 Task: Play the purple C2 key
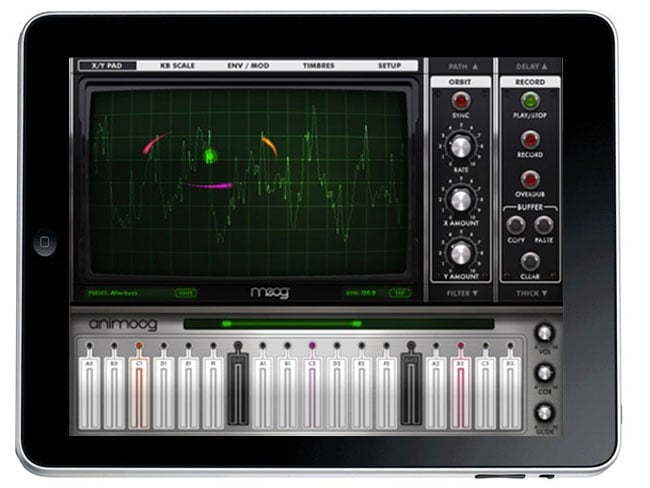click(x=312, y=392)
